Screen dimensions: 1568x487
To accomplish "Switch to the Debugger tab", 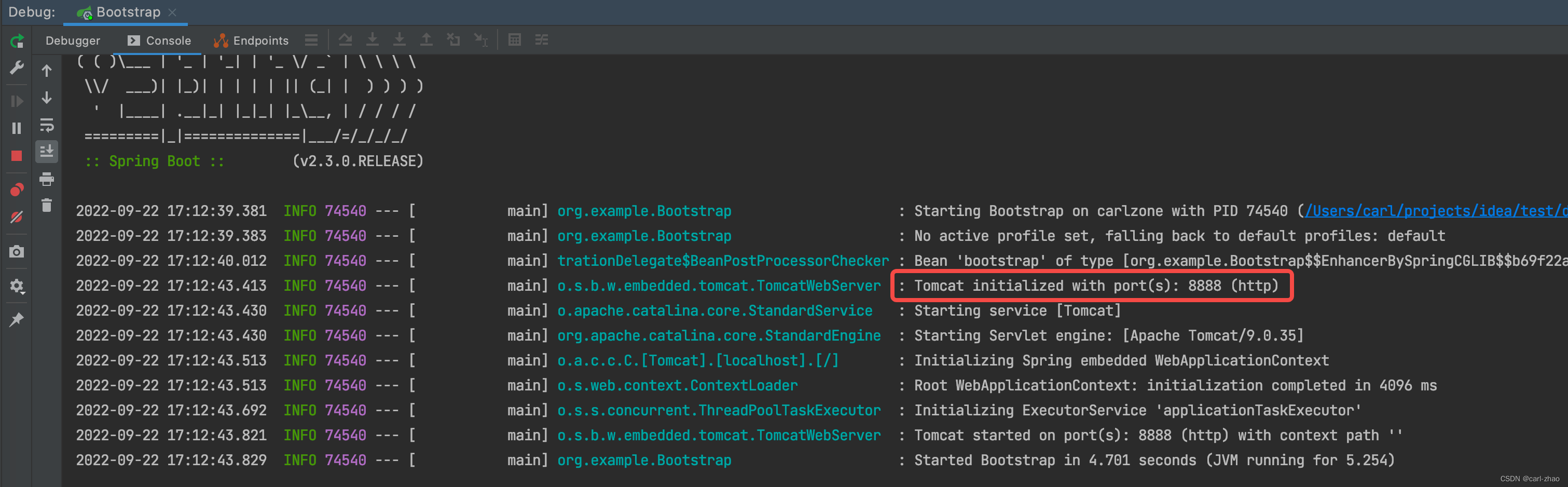I will point(73,41).
